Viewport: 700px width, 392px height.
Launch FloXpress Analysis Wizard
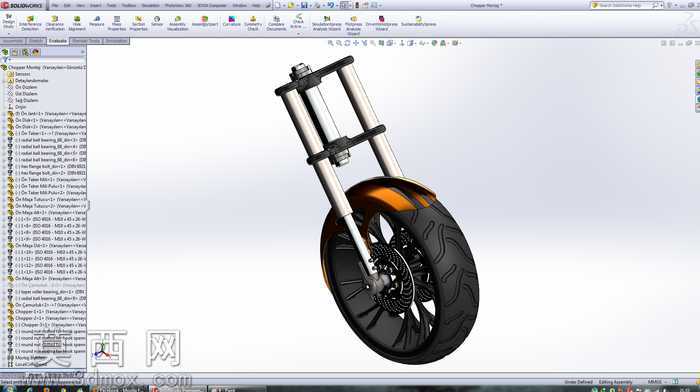tap(354, 25)
